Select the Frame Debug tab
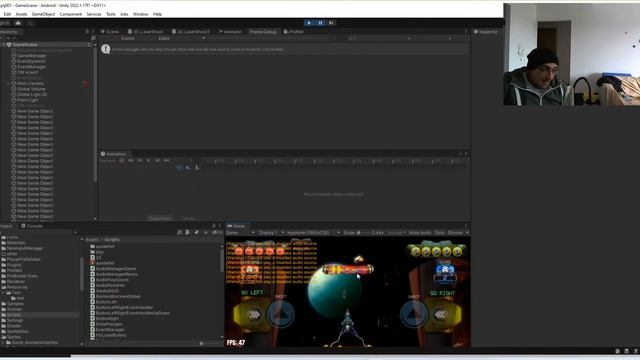 (263, 31)
